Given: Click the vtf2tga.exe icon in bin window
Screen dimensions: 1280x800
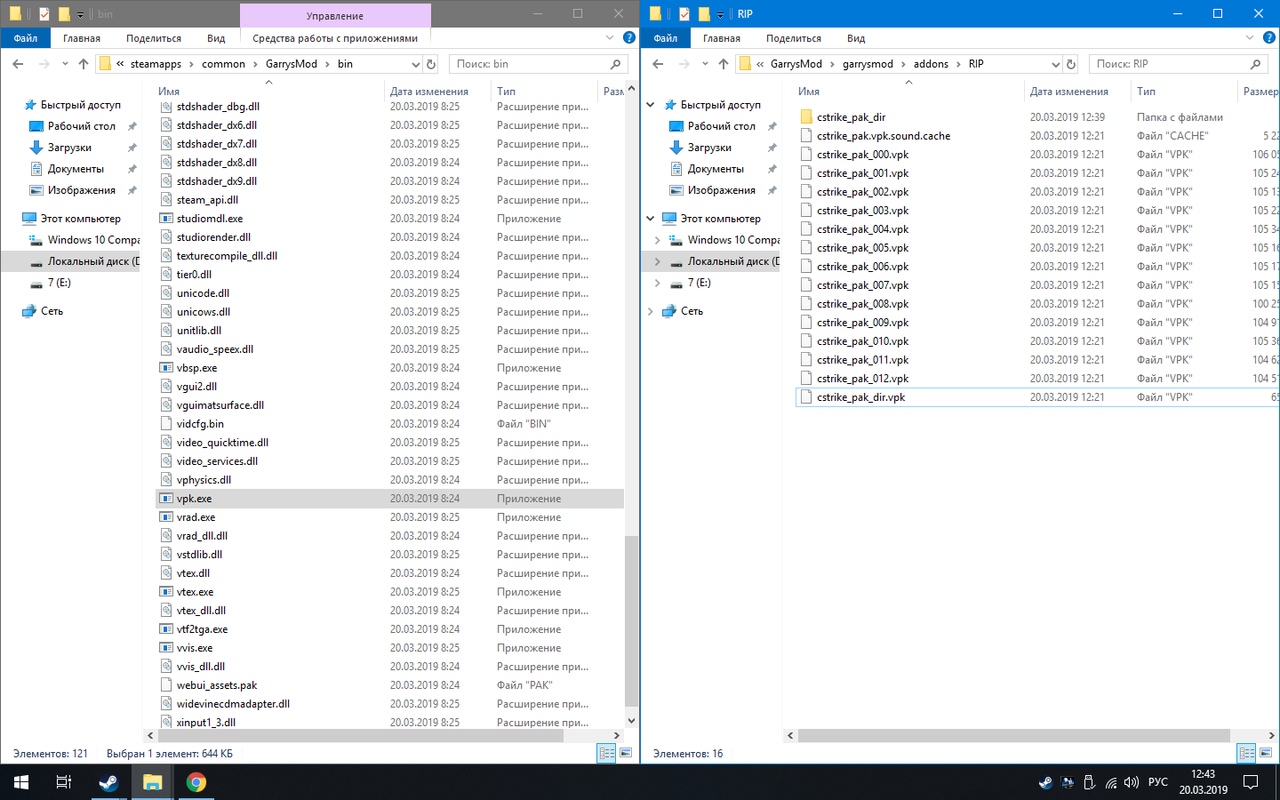Looking at the screenshot, I should pyautogui.click(x=167, y=629).
